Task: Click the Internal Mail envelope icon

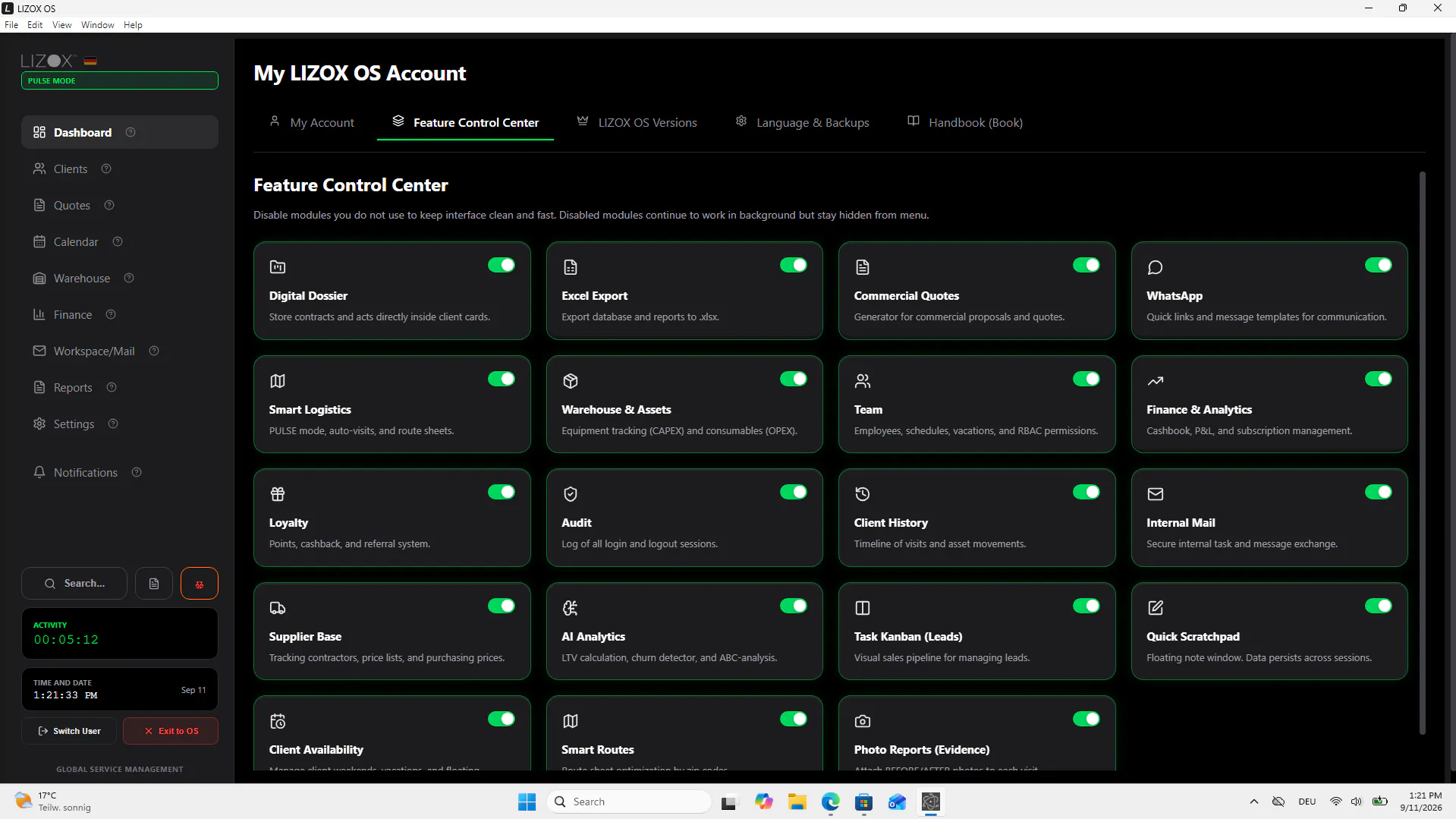Action: point(1156,494)
